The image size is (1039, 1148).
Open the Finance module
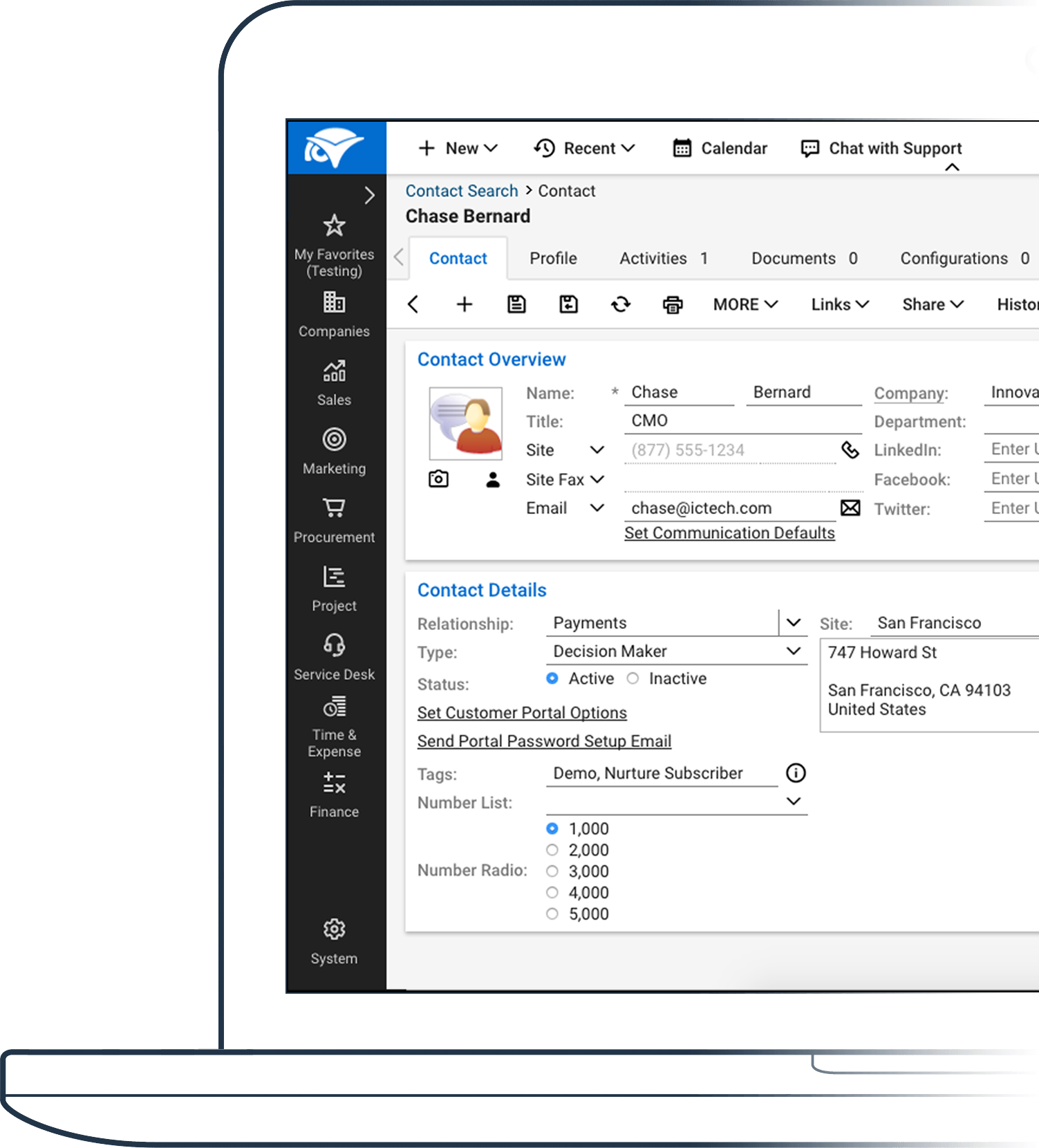coord(334,795)
